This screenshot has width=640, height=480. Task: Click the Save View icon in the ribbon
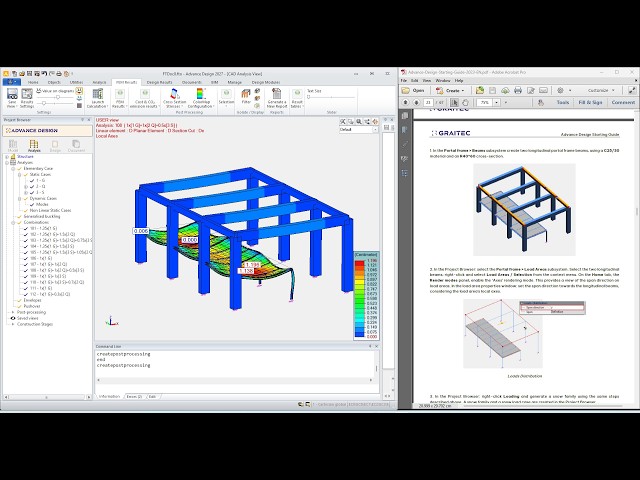[12, 98]
